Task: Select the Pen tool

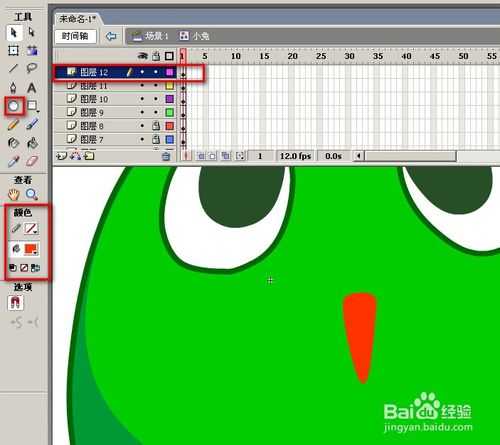Action: pyautogui.click(x=13, y=88)
